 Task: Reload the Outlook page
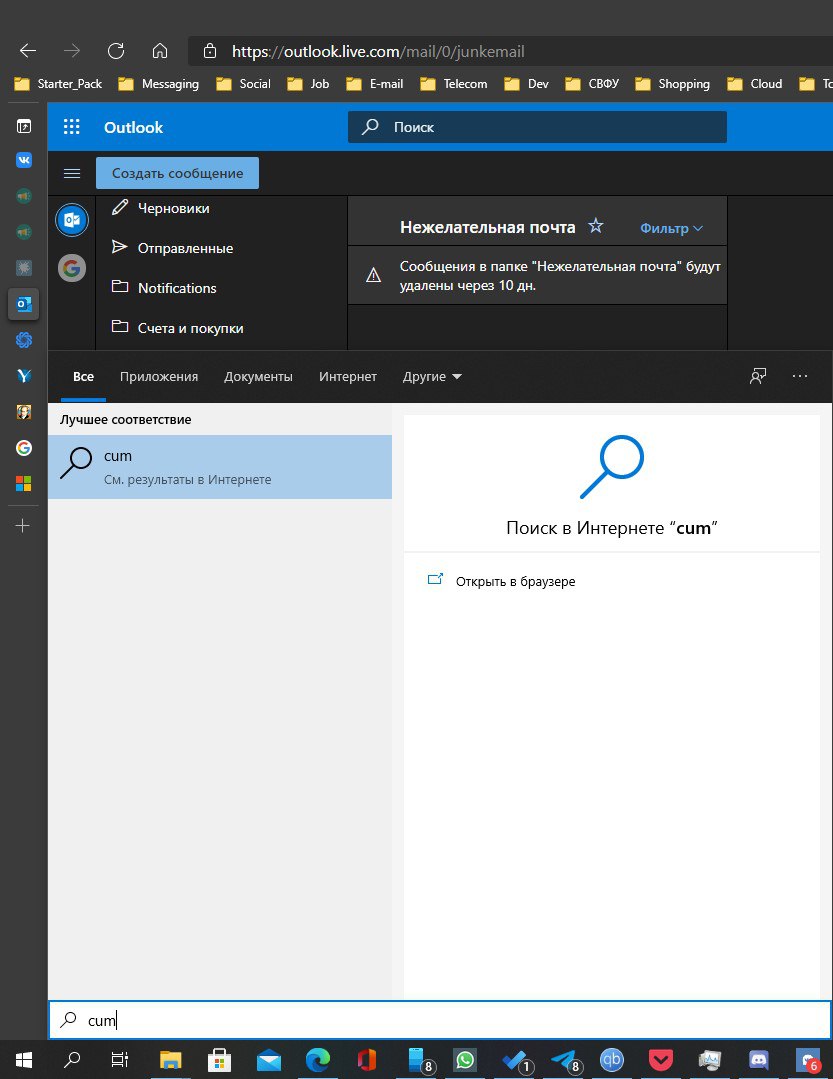[116, 51]
